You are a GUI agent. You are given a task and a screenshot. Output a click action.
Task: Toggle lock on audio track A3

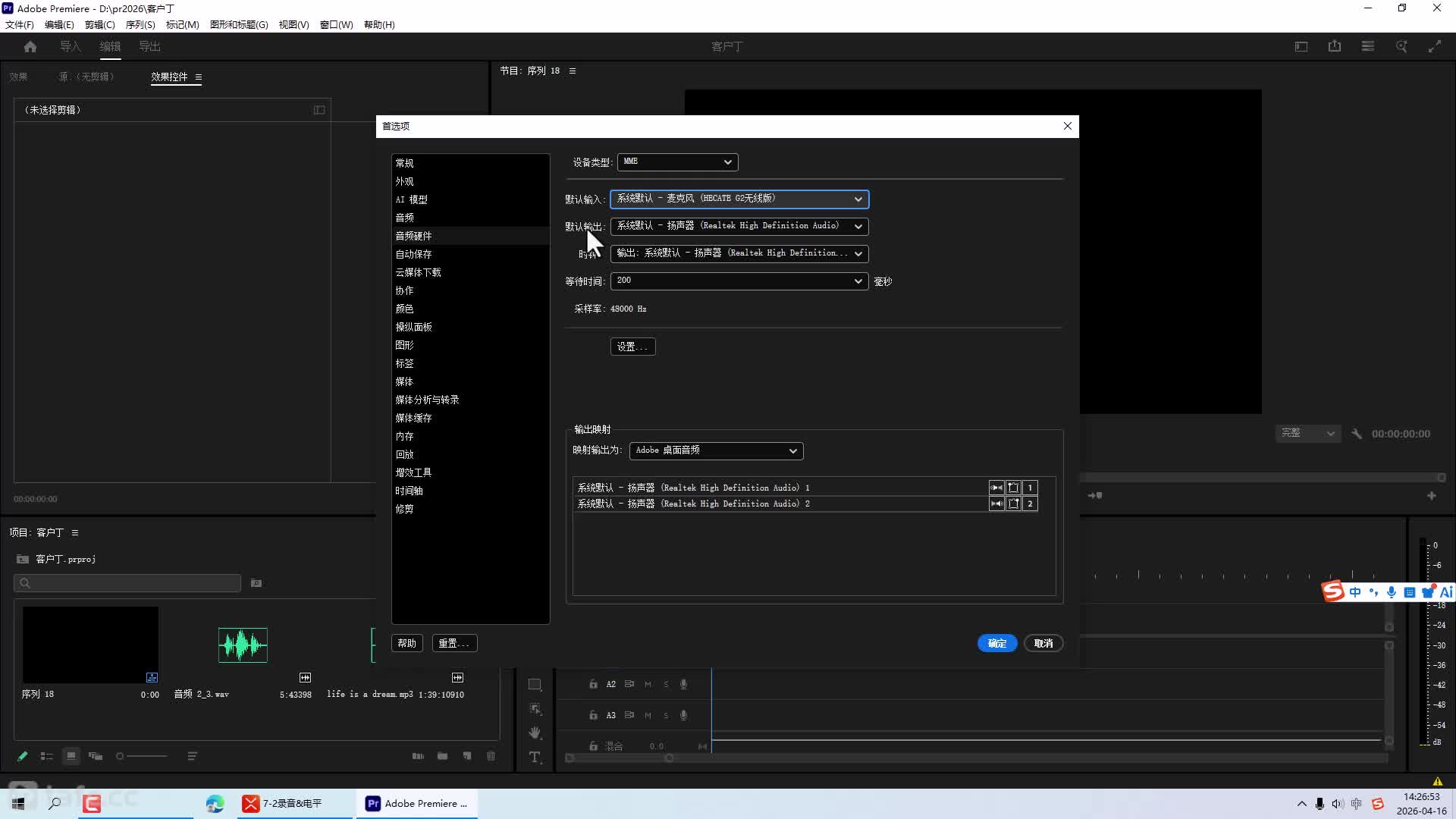click(594, 715)
